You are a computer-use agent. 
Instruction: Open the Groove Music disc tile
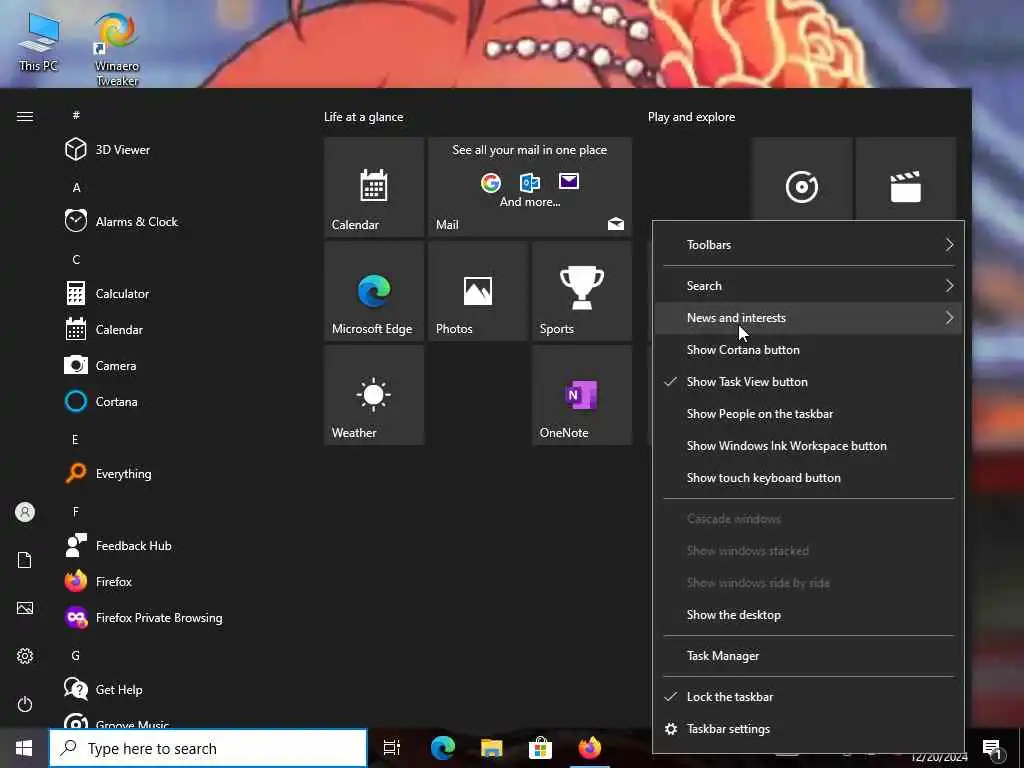tap(802, 179)
